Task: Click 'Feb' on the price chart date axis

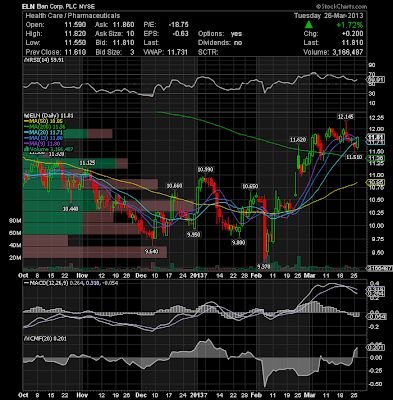Action: point(256,276)
